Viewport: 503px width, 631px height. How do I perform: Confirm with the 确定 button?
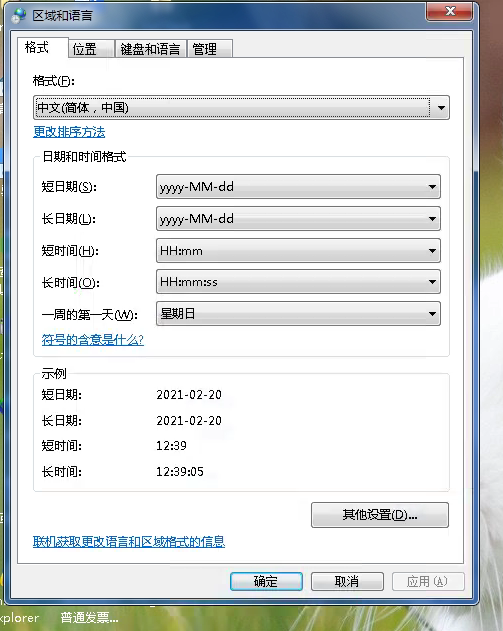pyautogui.click(x=266, y=582)
